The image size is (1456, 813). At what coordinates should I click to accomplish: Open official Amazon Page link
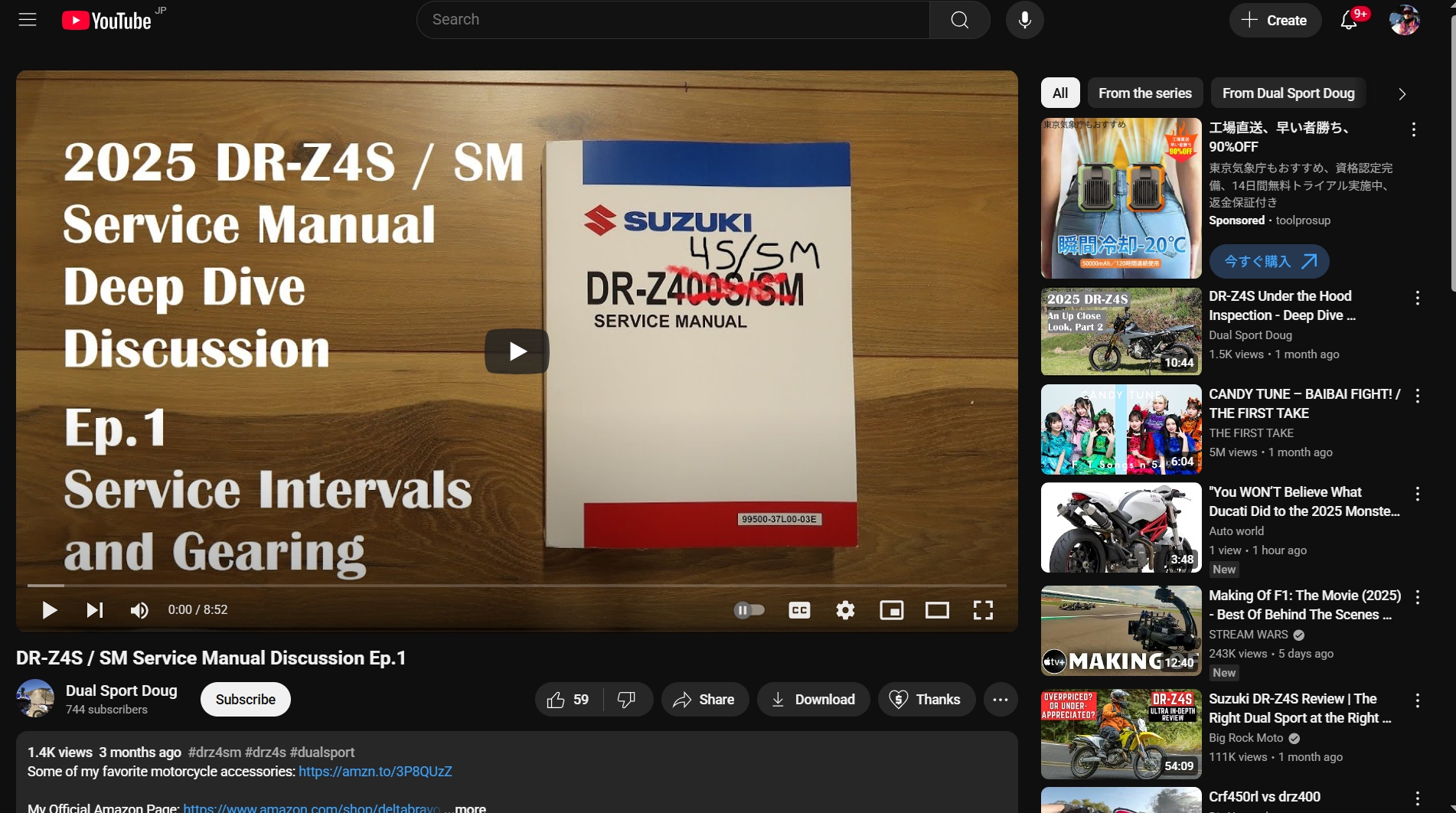tap(312, 808)
